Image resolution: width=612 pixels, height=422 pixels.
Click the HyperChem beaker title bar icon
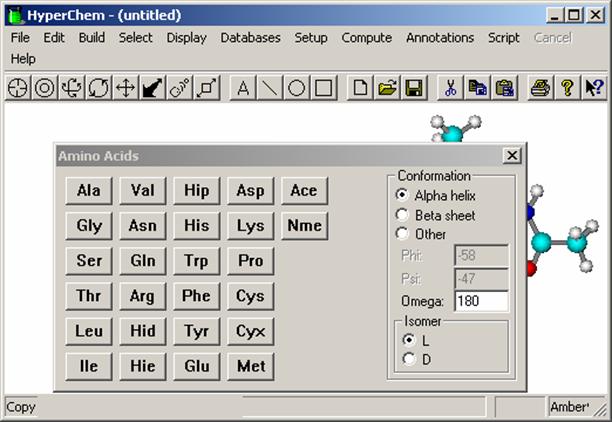point(16,16)
